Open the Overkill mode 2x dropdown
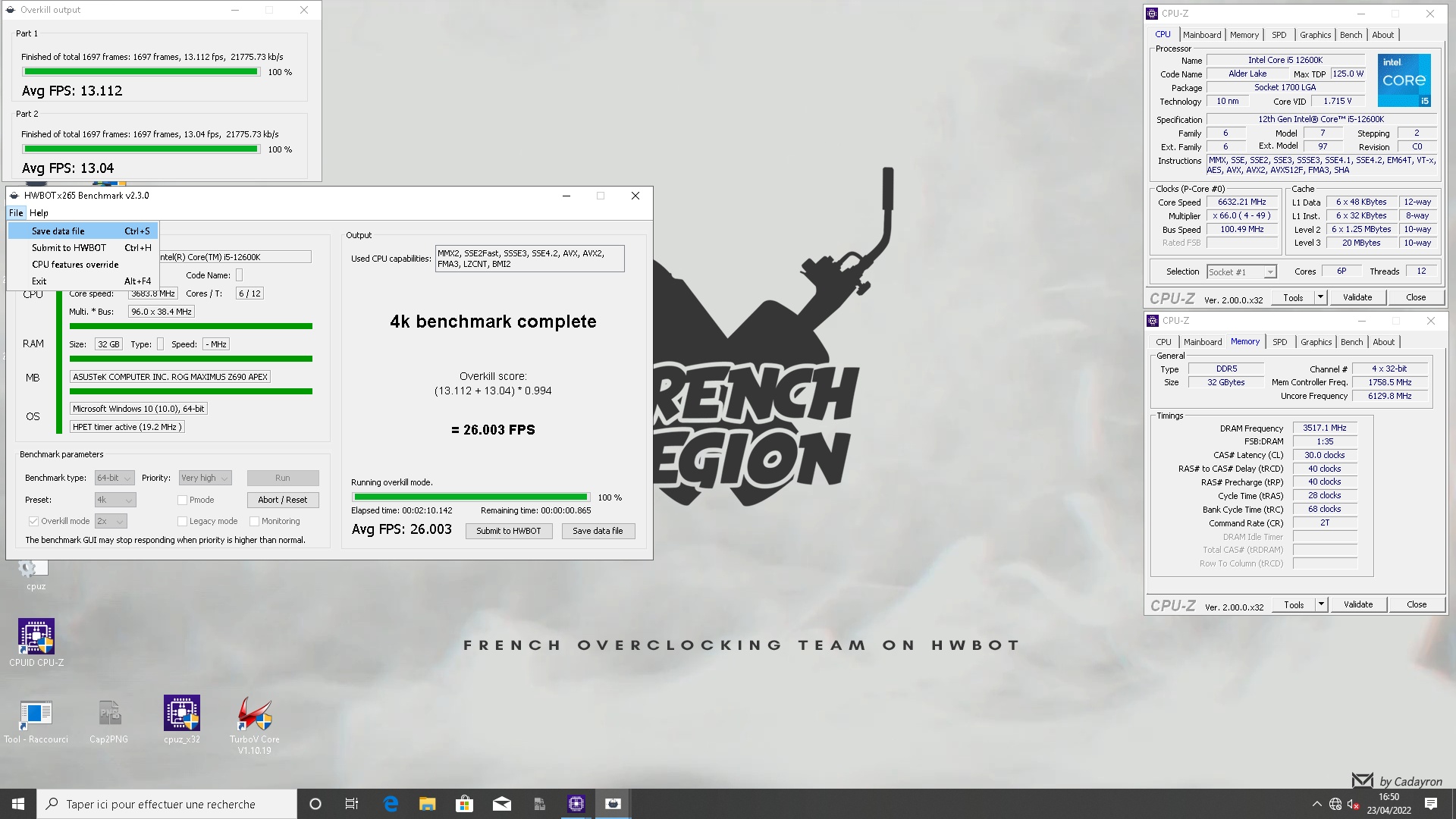Viewport: 1456px width, 819px height. tap(111, 521)
